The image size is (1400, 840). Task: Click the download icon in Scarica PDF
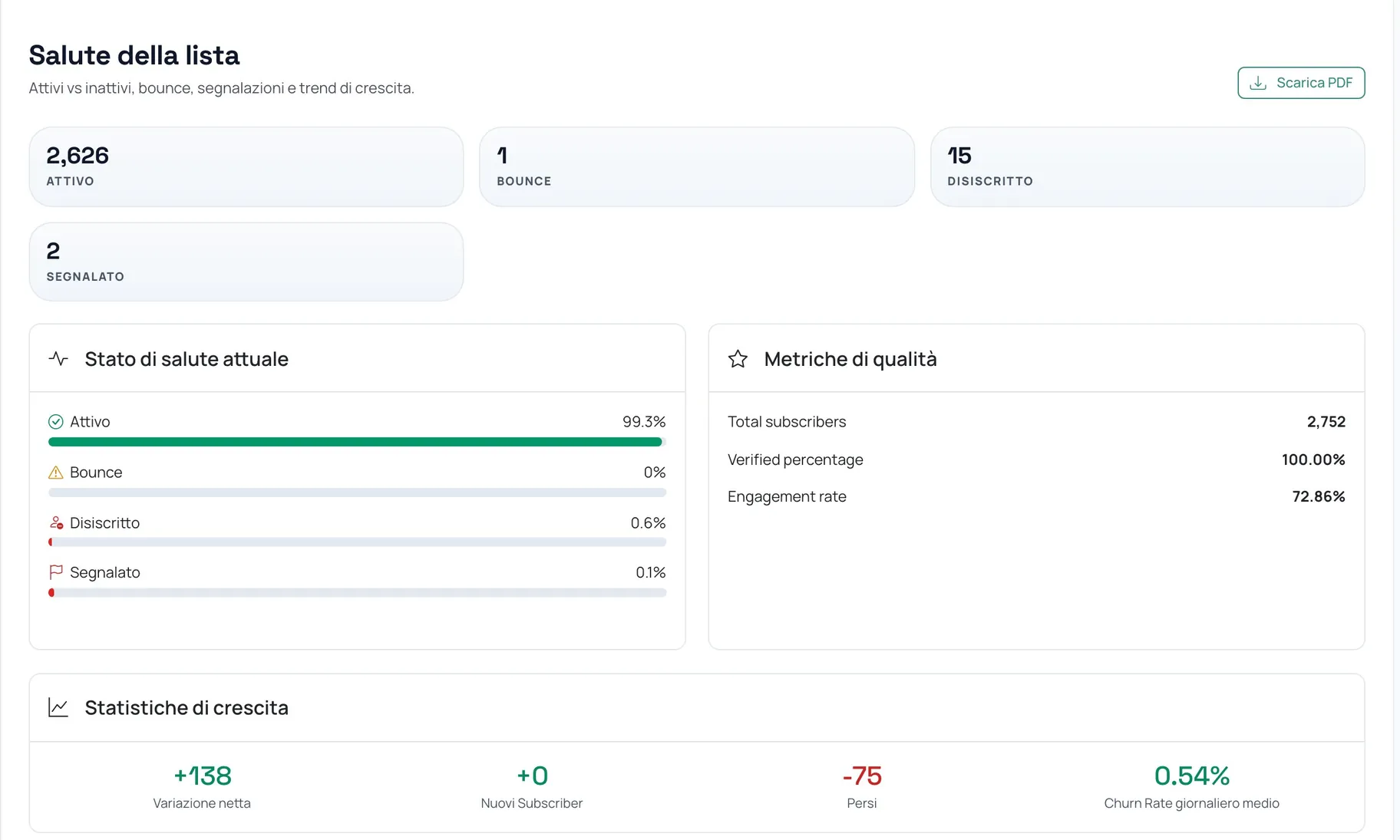click(1258, 83)
